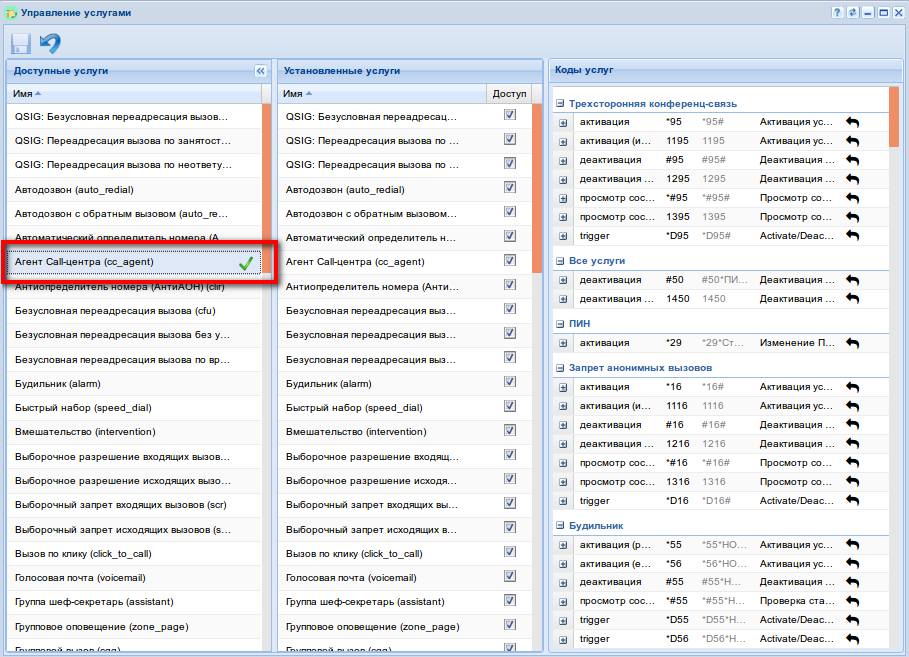Sort available services by Имя column header
The image size is (909, 657).
(x=27, y=93)
